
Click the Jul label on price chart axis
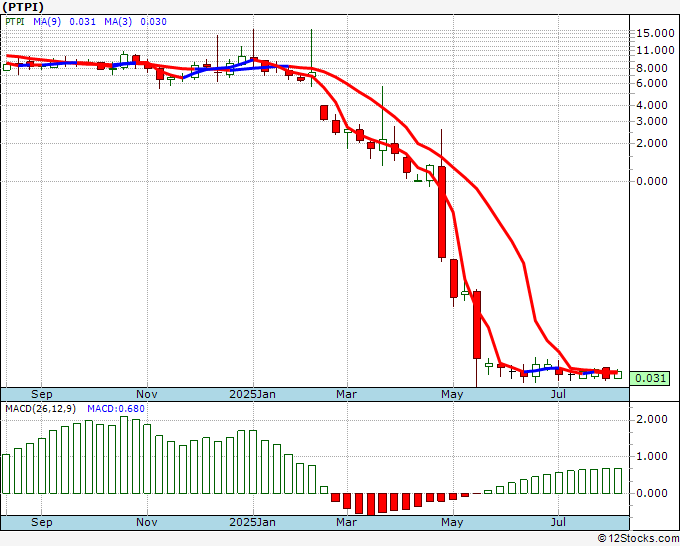558,394
